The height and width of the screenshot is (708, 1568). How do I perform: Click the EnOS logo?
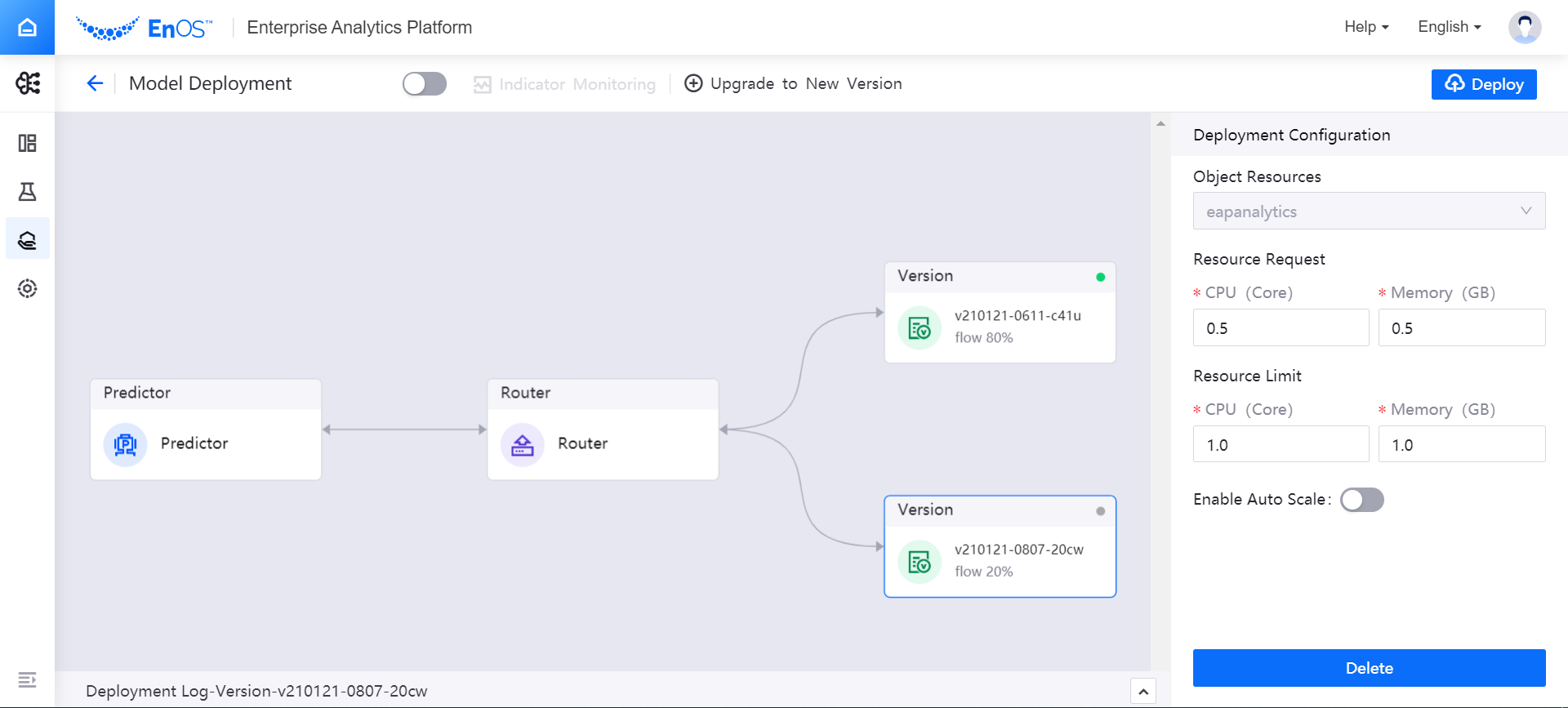144,28
